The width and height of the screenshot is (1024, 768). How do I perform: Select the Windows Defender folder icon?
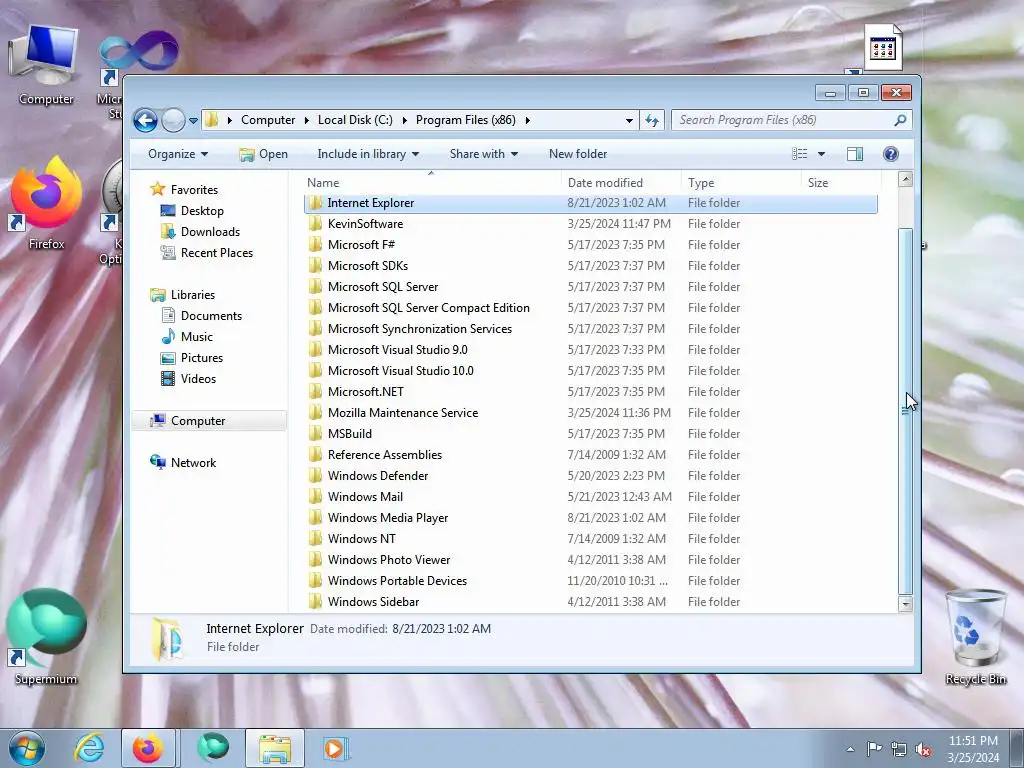pos(315,476)
